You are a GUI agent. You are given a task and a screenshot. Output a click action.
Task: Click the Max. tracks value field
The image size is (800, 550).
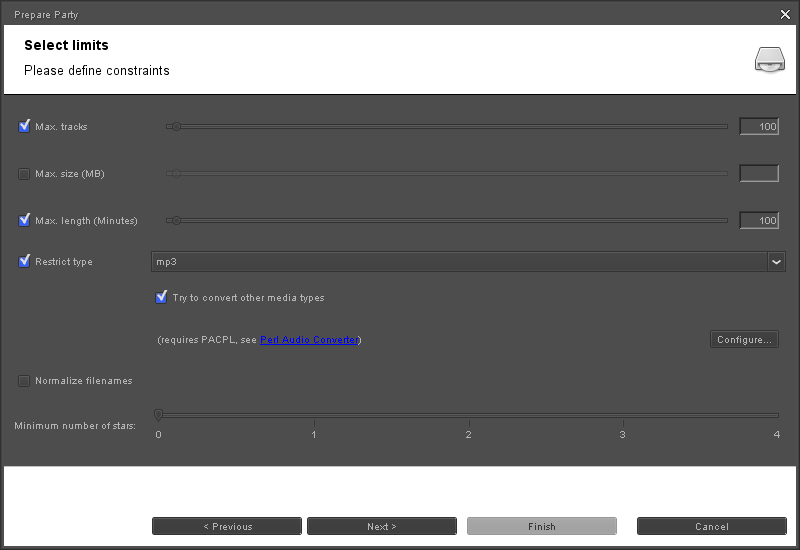tap(759, 127)
